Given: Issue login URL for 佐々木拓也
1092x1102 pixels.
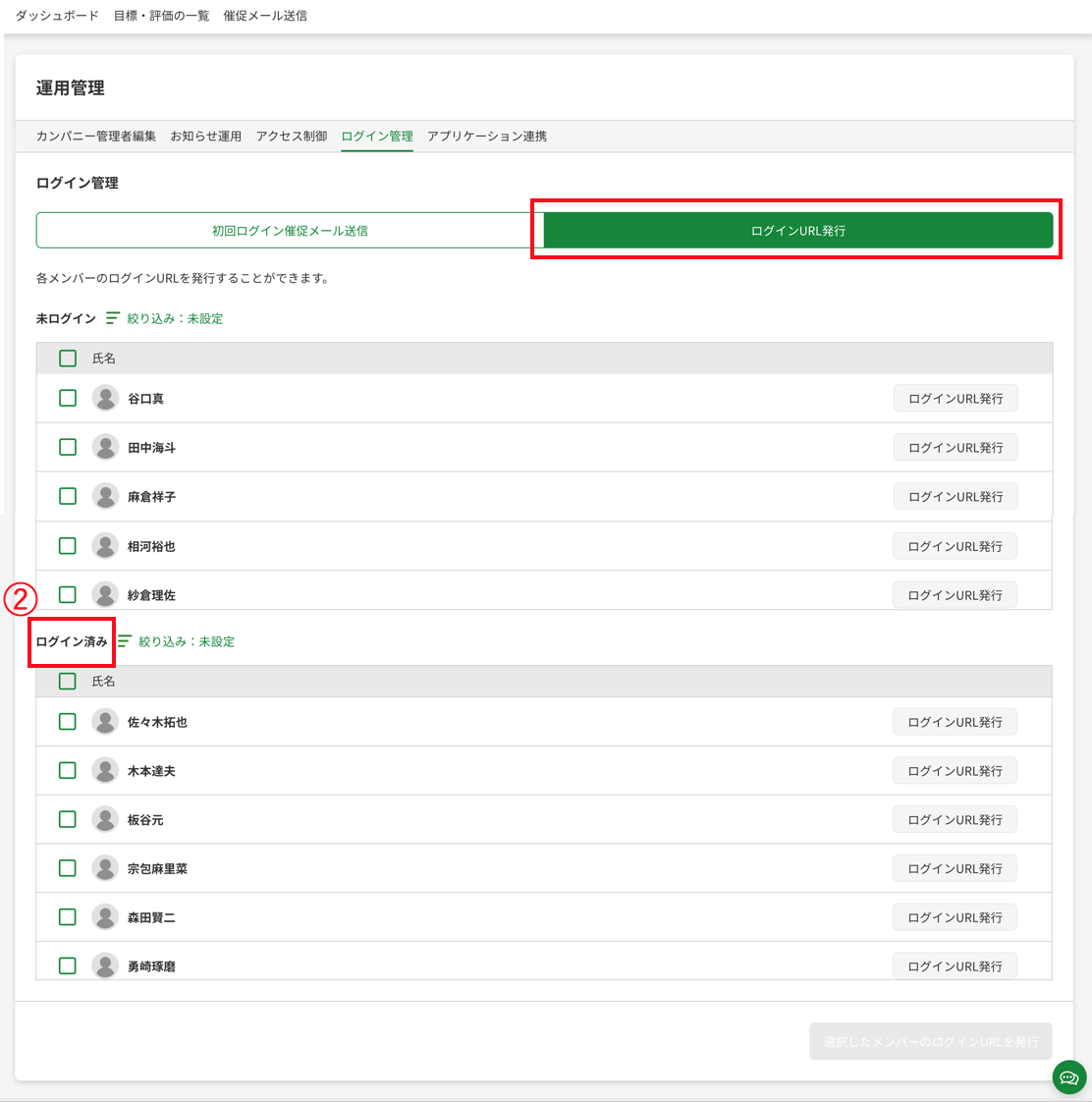Looking at the screenshot, I should [x=955, y=722].
